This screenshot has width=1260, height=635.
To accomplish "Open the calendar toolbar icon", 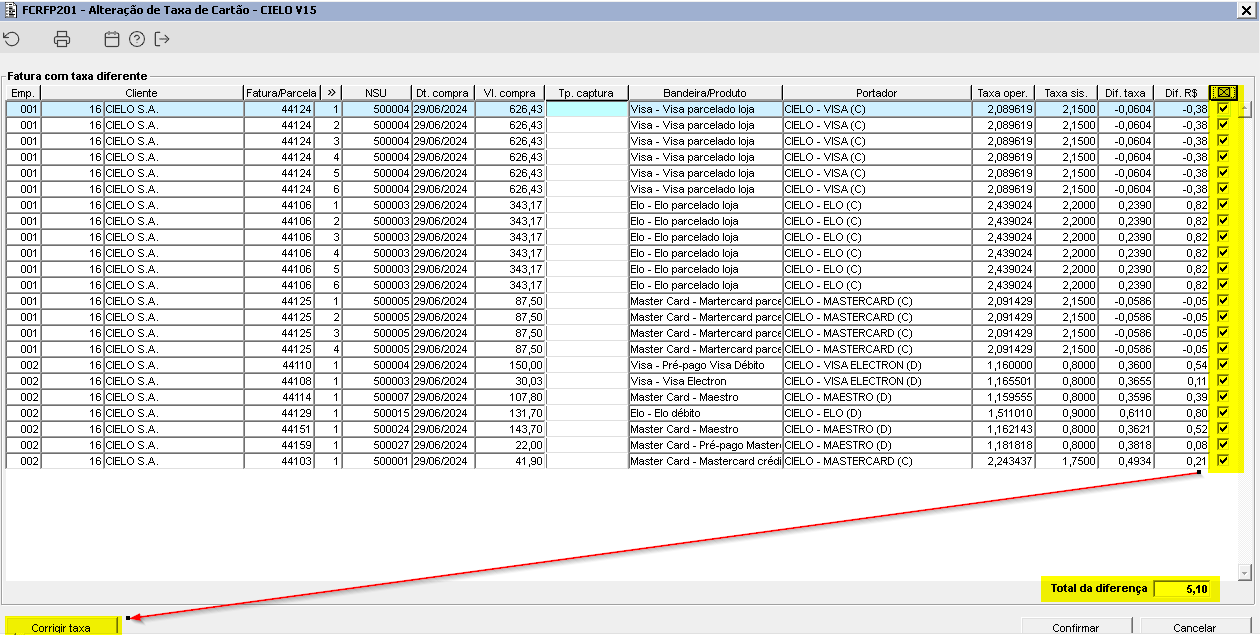I will 112,39.
